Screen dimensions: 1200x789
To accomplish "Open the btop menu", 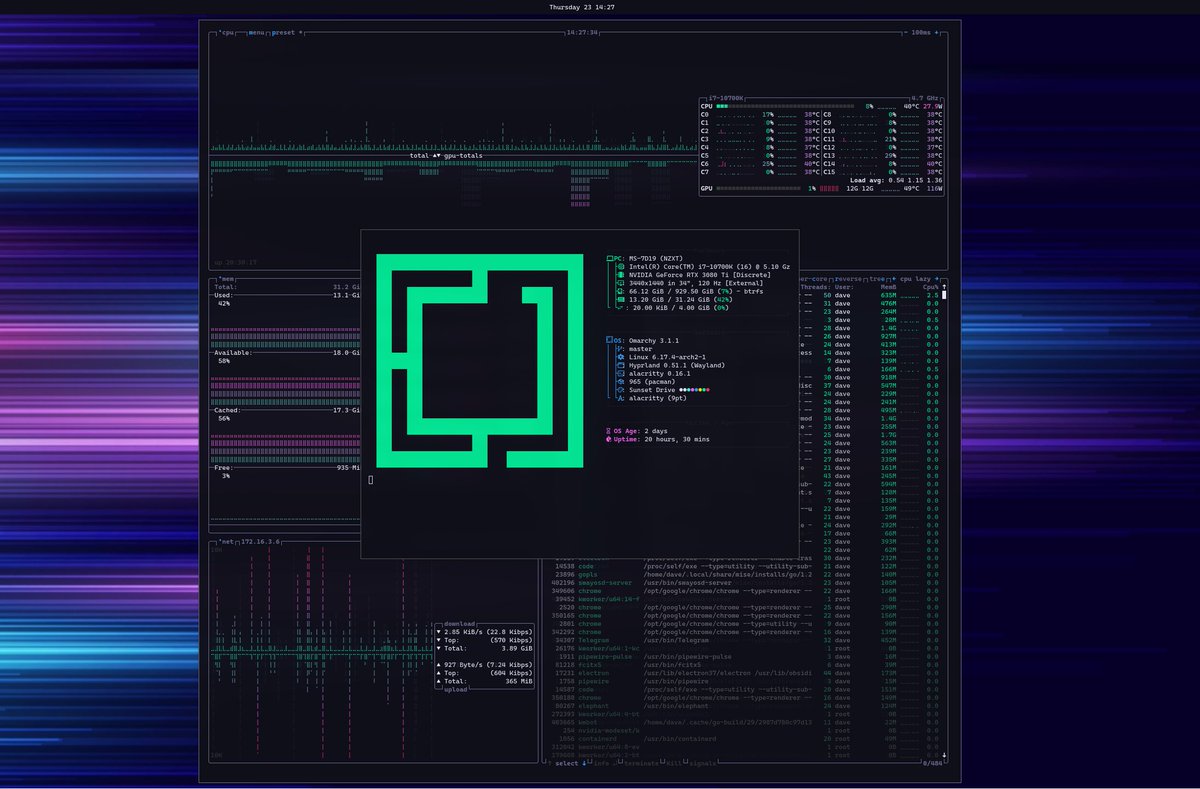I will (257, 32).
